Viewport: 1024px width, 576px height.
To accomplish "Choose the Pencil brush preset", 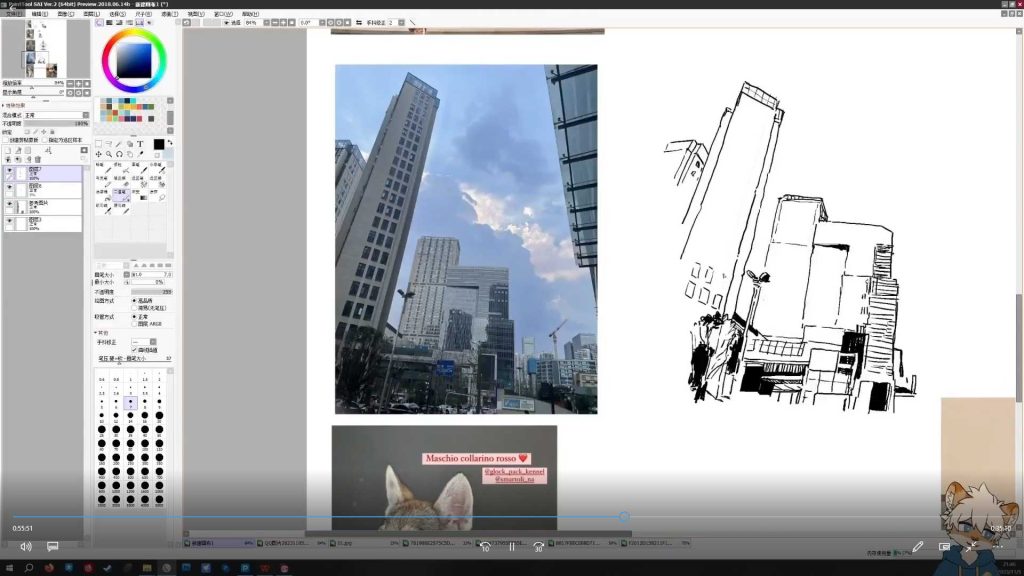I will pyautogui.click(x=103, y=168).
